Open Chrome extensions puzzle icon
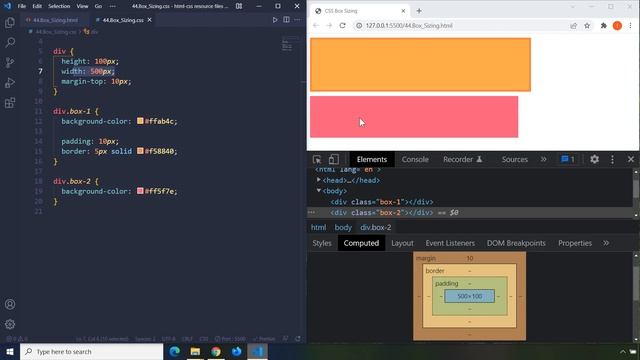The image size is (640, 360). pos(604,26)
